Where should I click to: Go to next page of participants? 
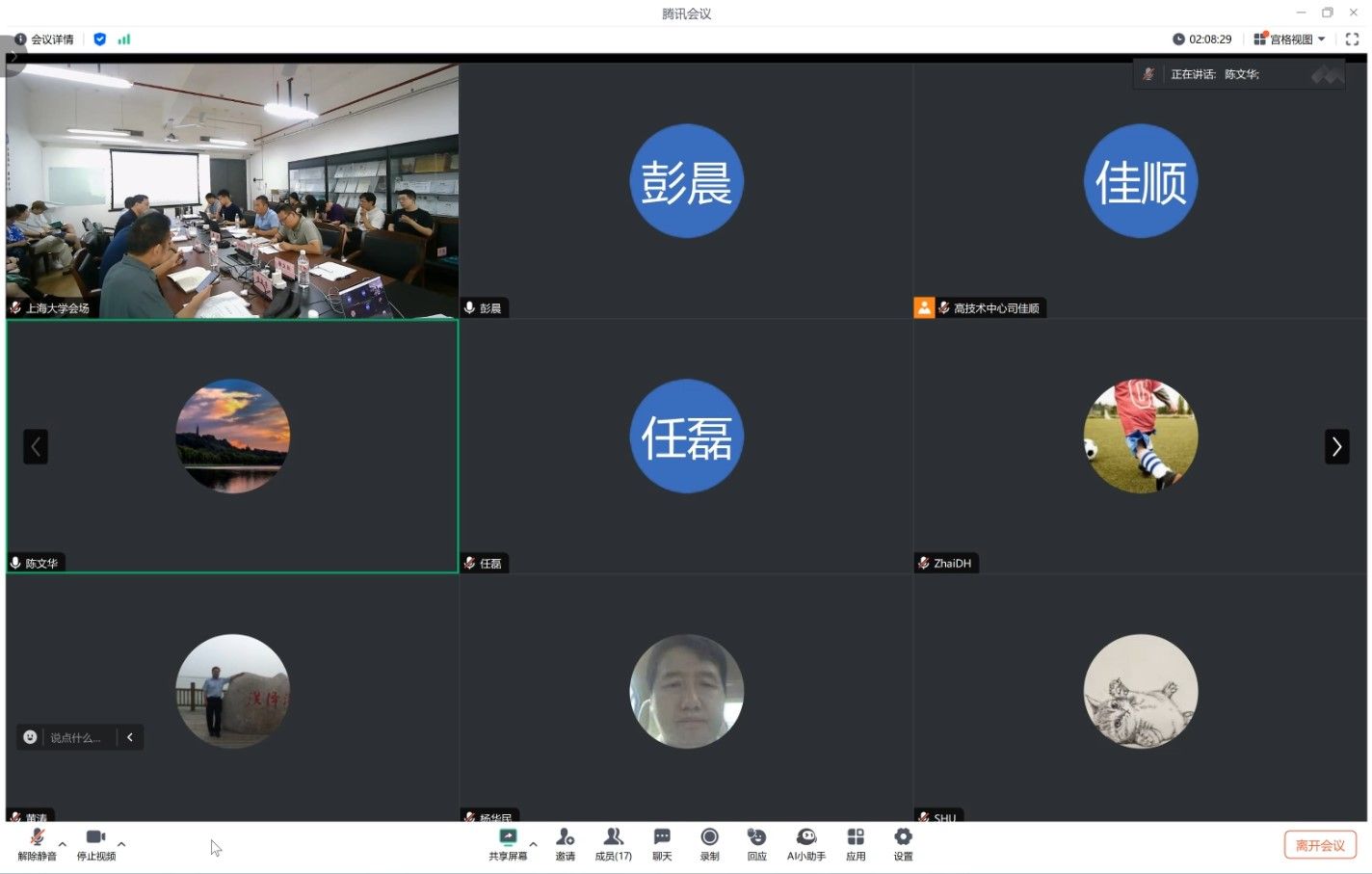click(x=1336, y=446)
